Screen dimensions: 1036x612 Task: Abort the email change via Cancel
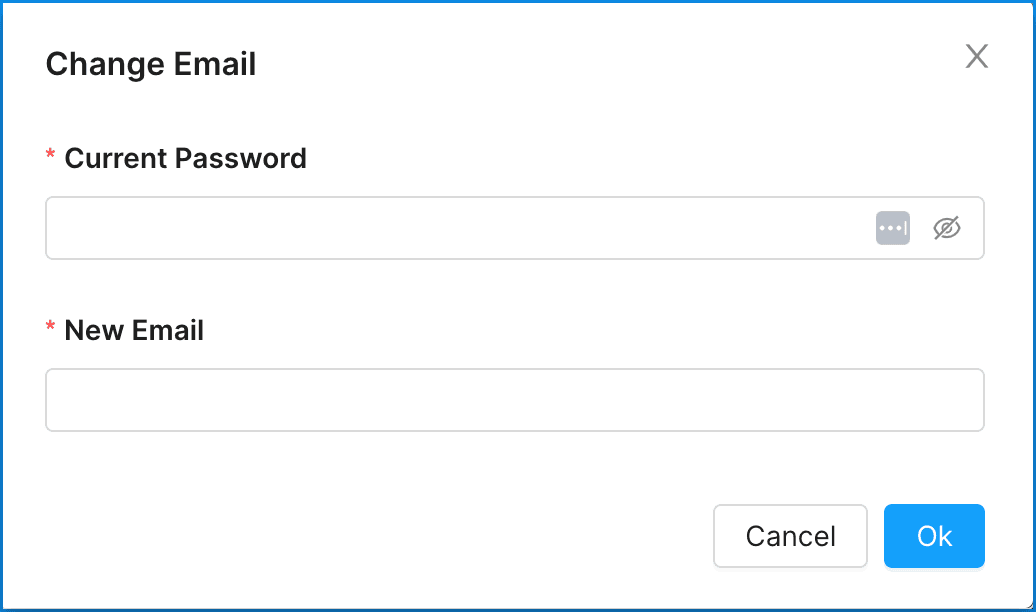(x=790, y=536)
